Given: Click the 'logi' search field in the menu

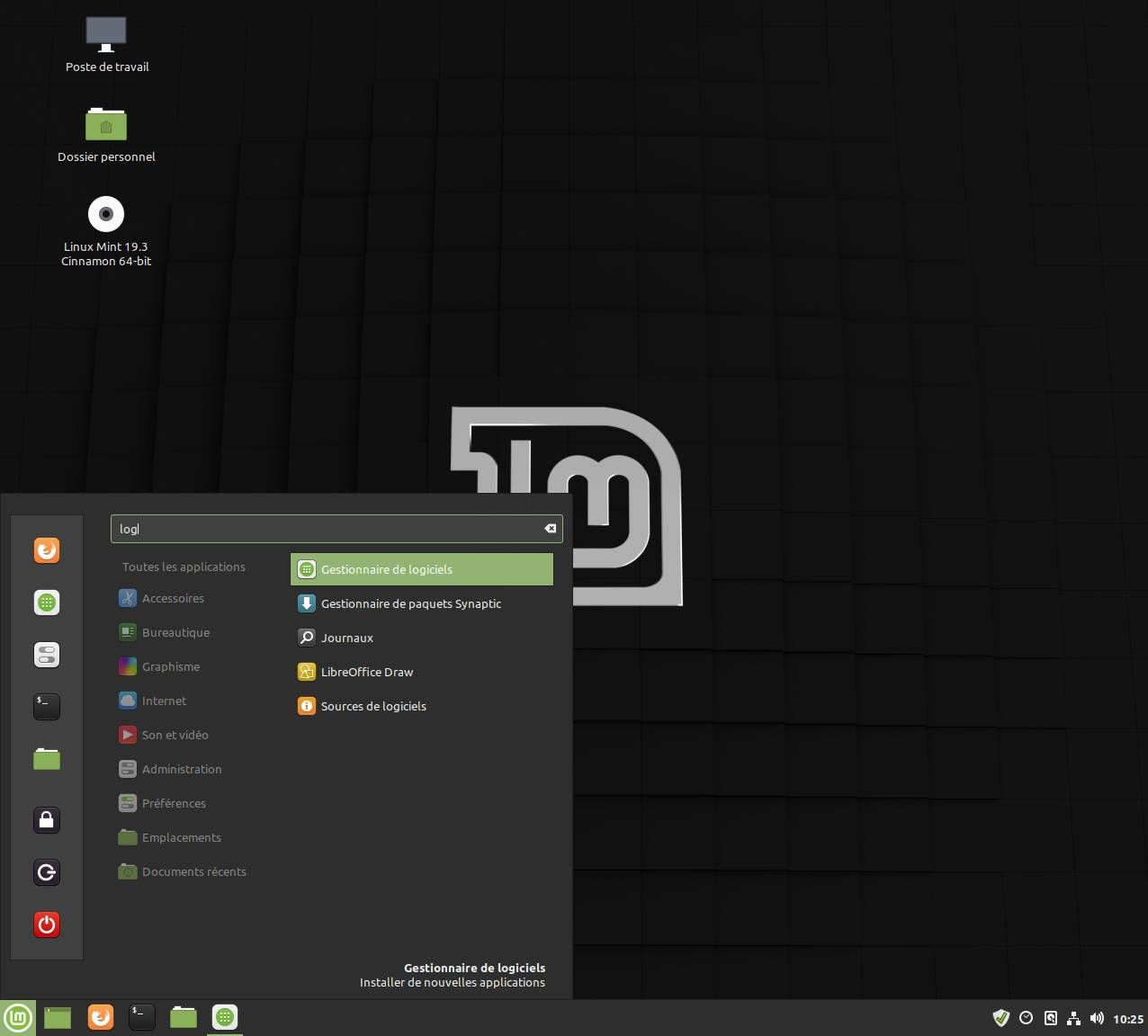Looking at the screenshot, I should click(x=336, y=529).
